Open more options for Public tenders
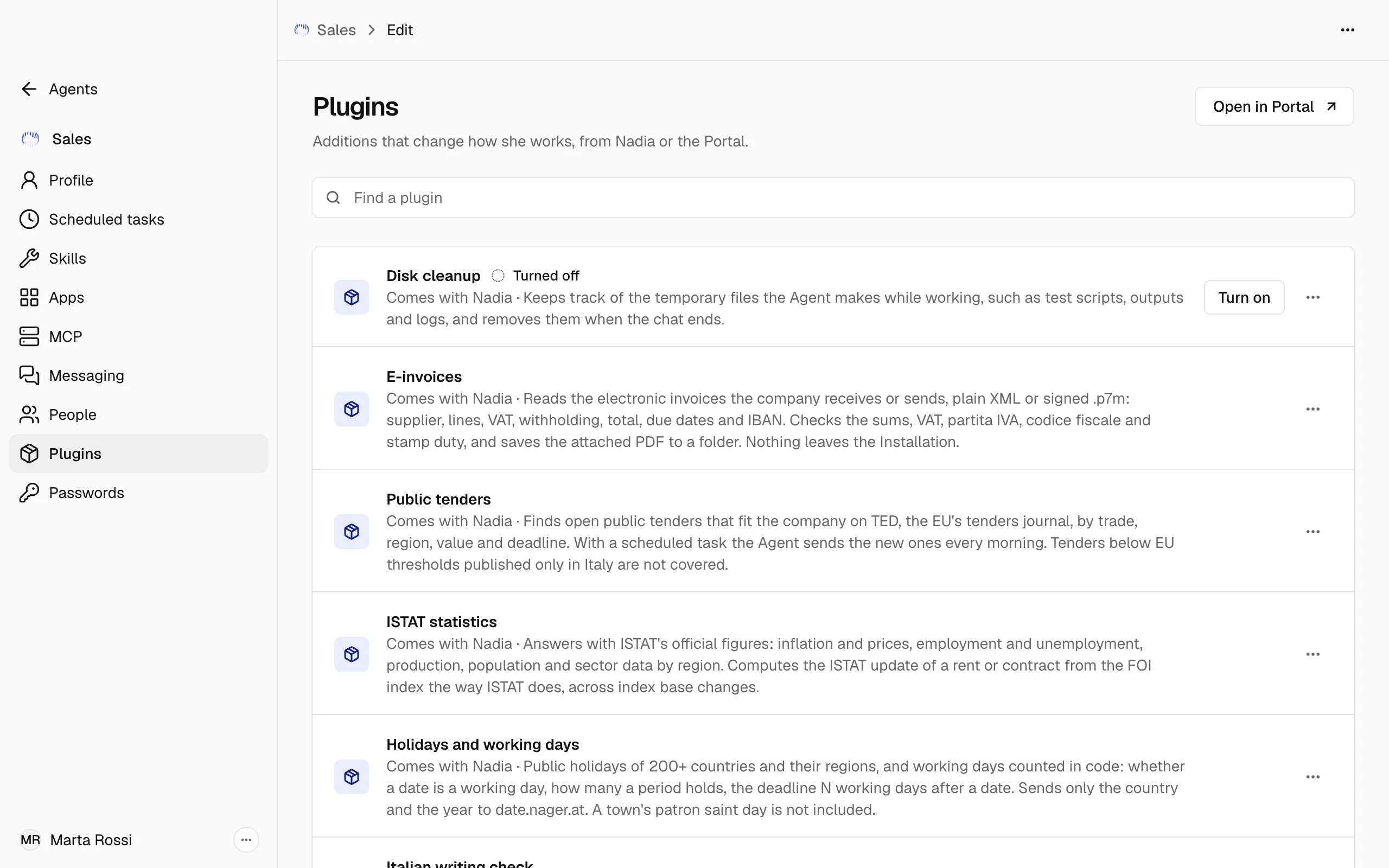 (x=1312, y=532)
